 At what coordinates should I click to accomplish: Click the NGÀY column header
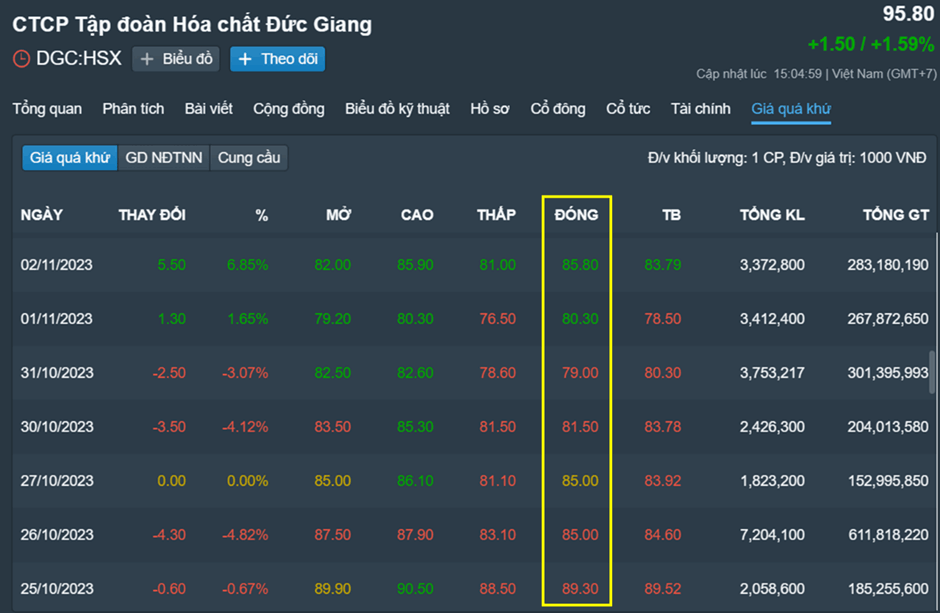[42, 215]
